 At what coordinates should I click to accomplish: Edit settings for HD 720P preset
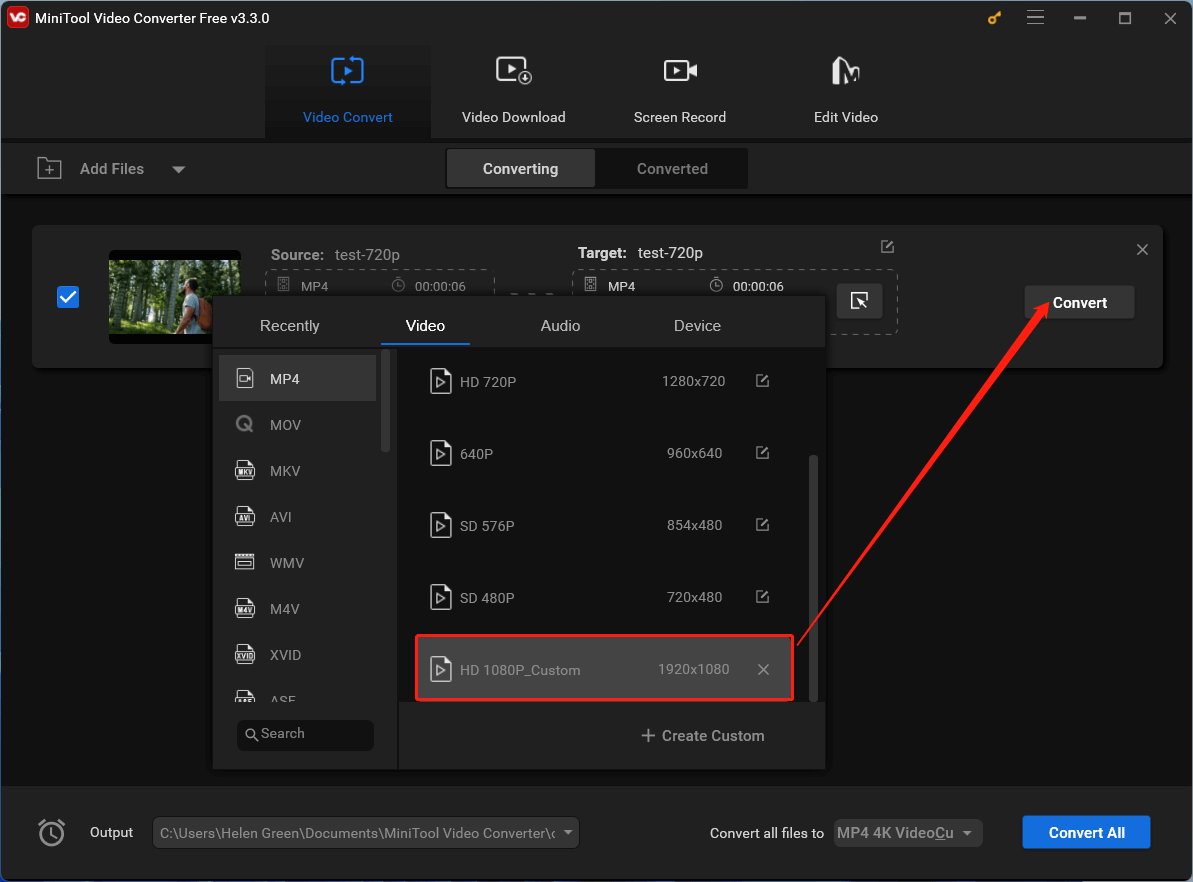coord(762,381)
